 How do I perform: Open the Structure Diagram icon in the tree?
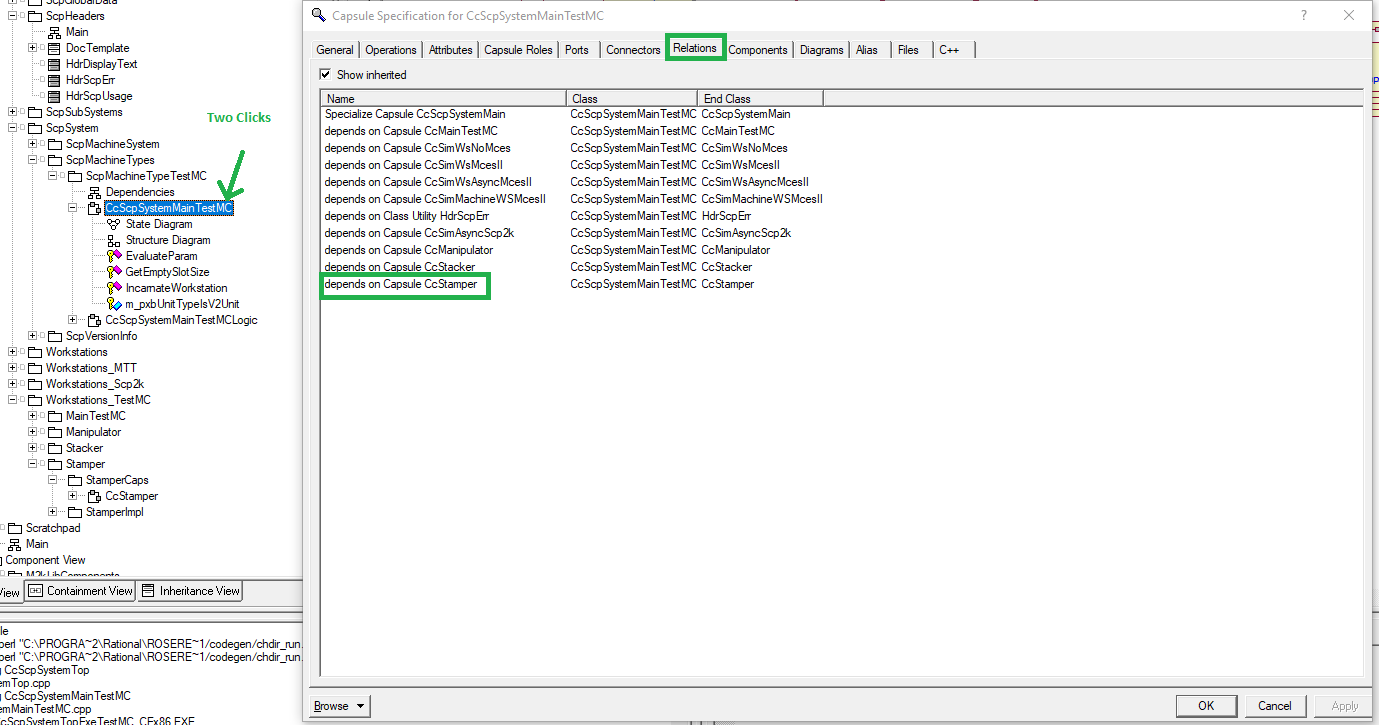pos(111,239)
